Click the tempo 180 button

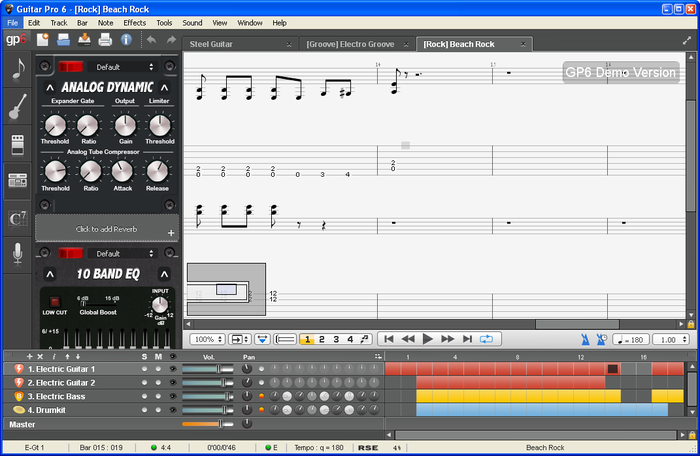[x=631, y=339]
